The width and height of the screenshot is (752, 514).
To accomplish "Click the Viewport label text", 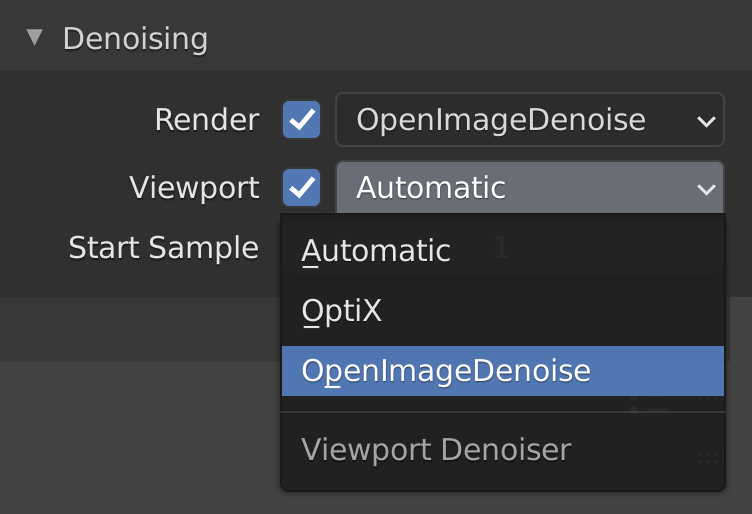I will 194,187.
